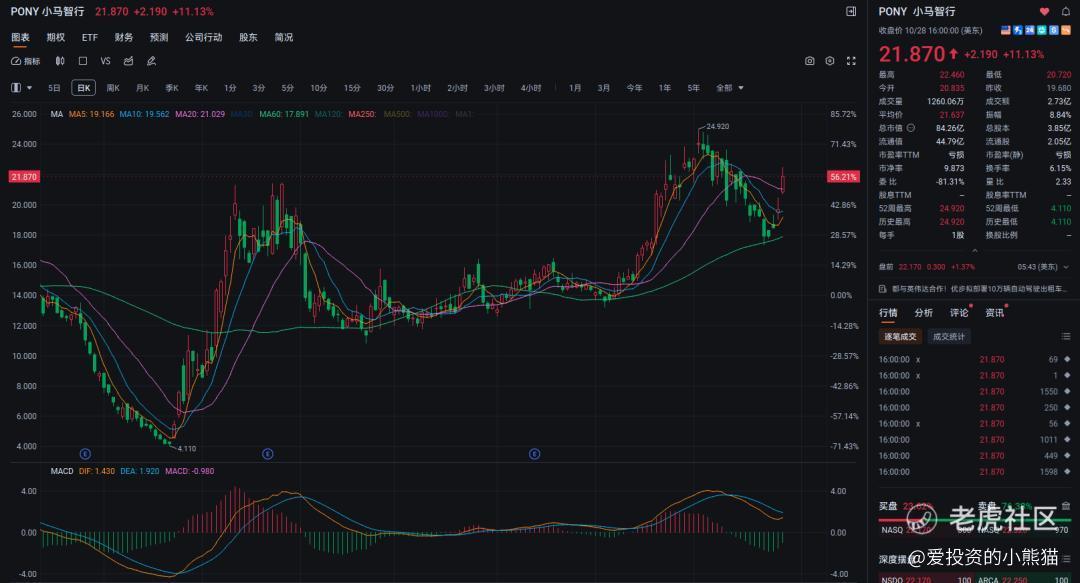
Task: Click the MA5: 19.166 indicator label
Action: pos(92,114)
